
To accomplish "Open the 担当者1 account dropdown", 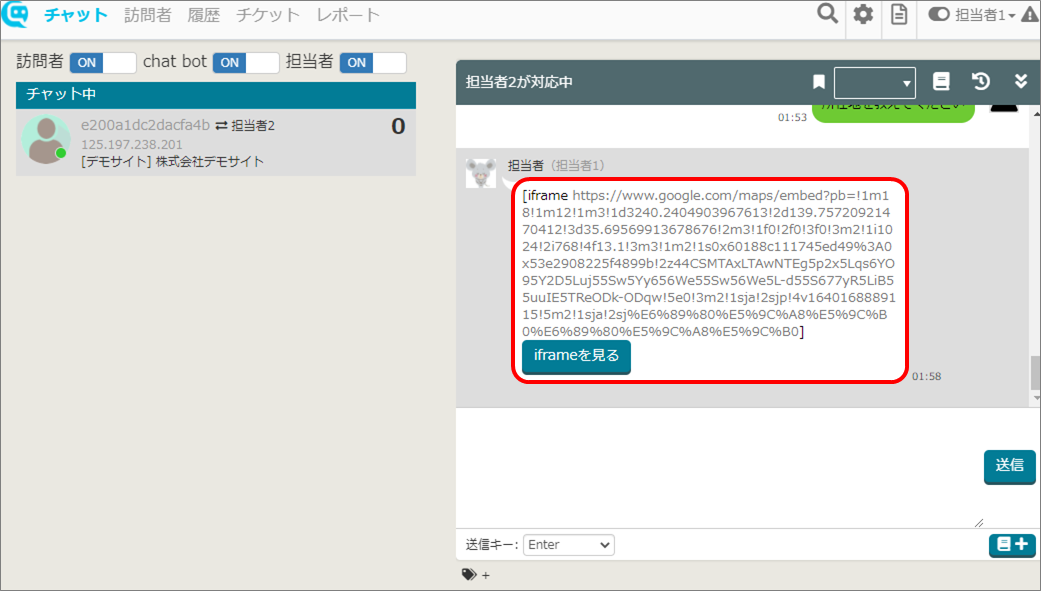I will (985, 15).
